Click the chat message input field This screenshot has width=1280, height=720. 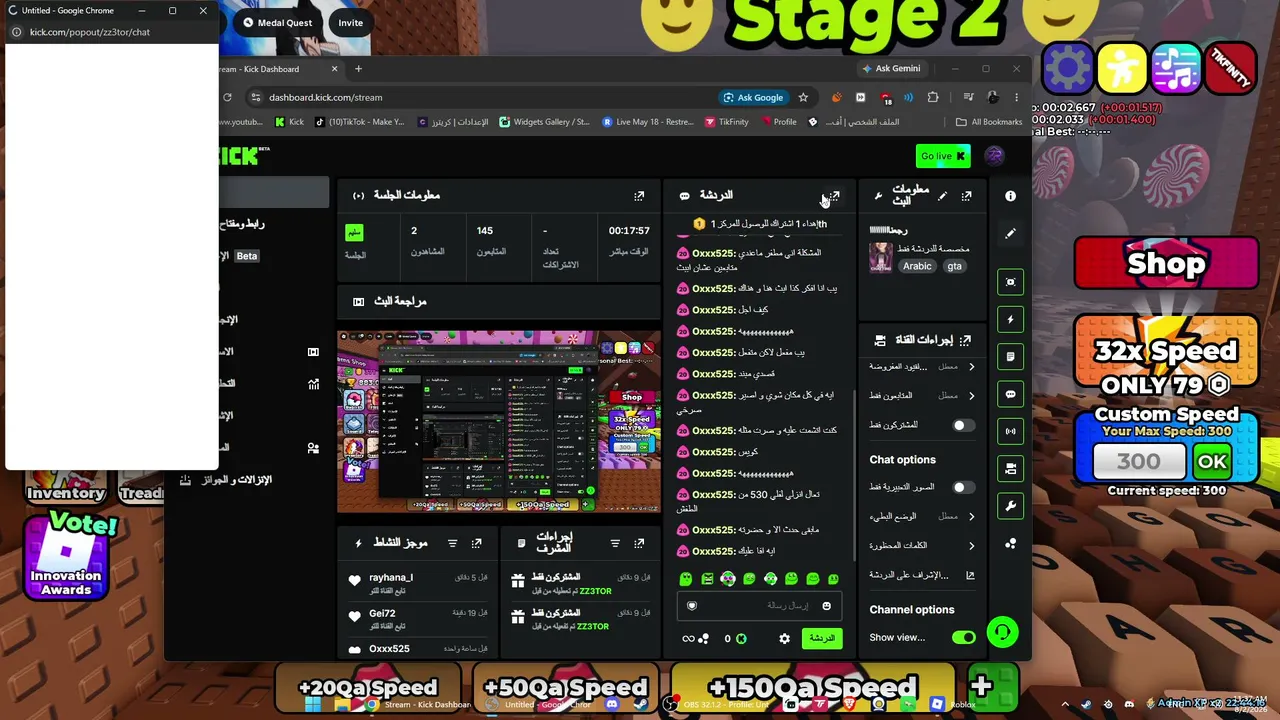tap(759, 606)
